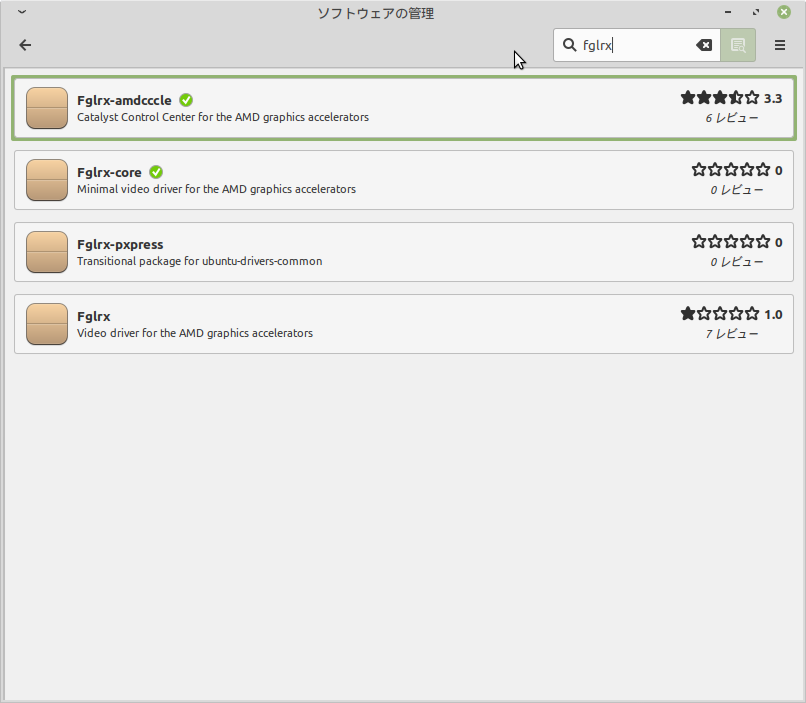Viewport: 806px width, 703px height.
Task: Click the magnifier icon in search box
Action: 569,45
